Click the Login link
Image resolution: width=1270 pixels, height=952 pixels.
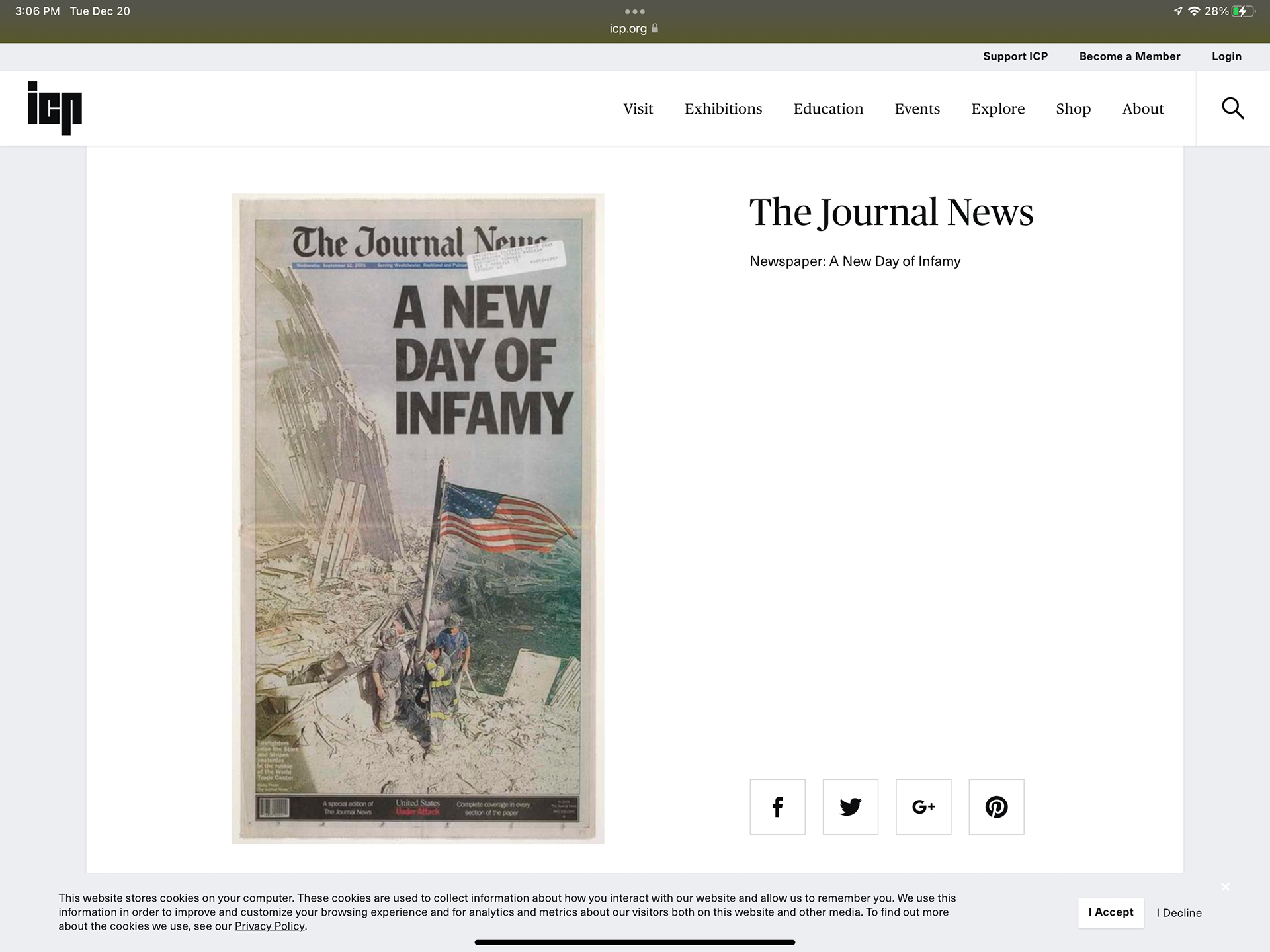(1226, 56)
